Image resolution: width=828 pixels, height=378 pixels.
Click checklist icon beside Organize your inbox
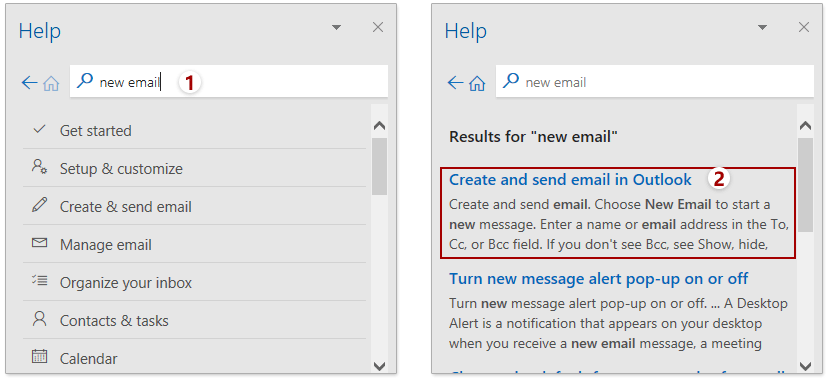tap(40, 281)
